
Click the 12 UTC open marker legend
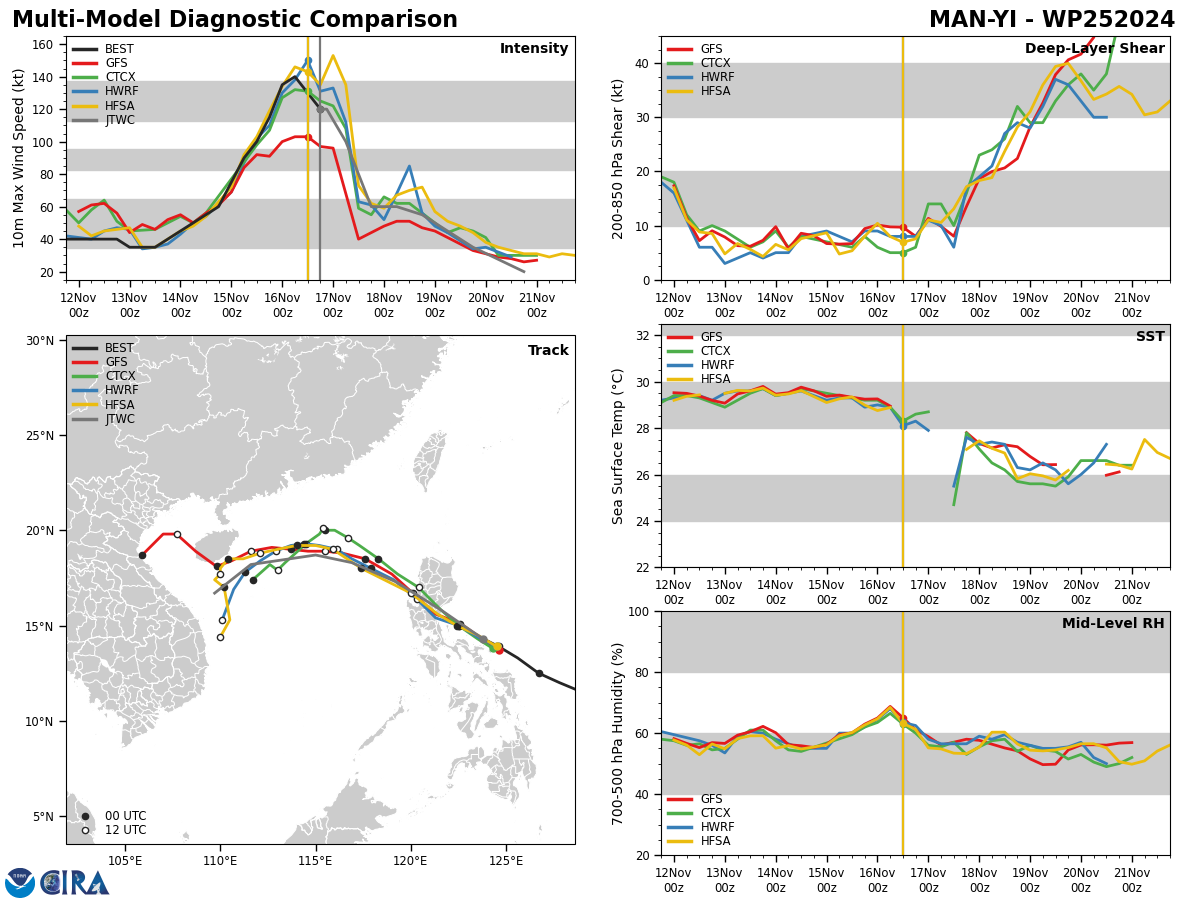pyautogui.click(x=110, y=830)
